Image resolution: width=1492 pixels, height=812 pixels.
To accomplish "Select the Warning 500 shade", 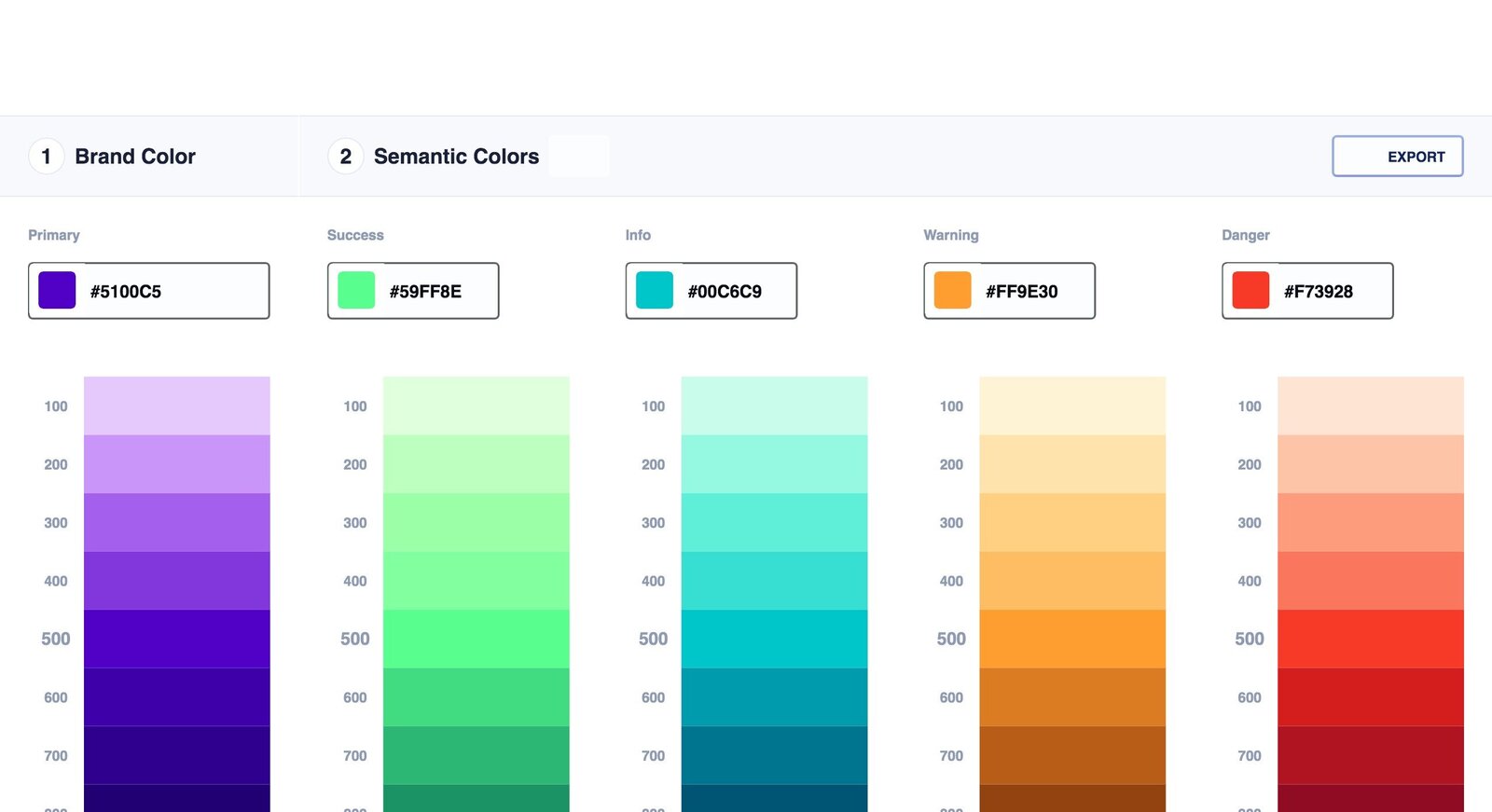I will coord(1072,639).
